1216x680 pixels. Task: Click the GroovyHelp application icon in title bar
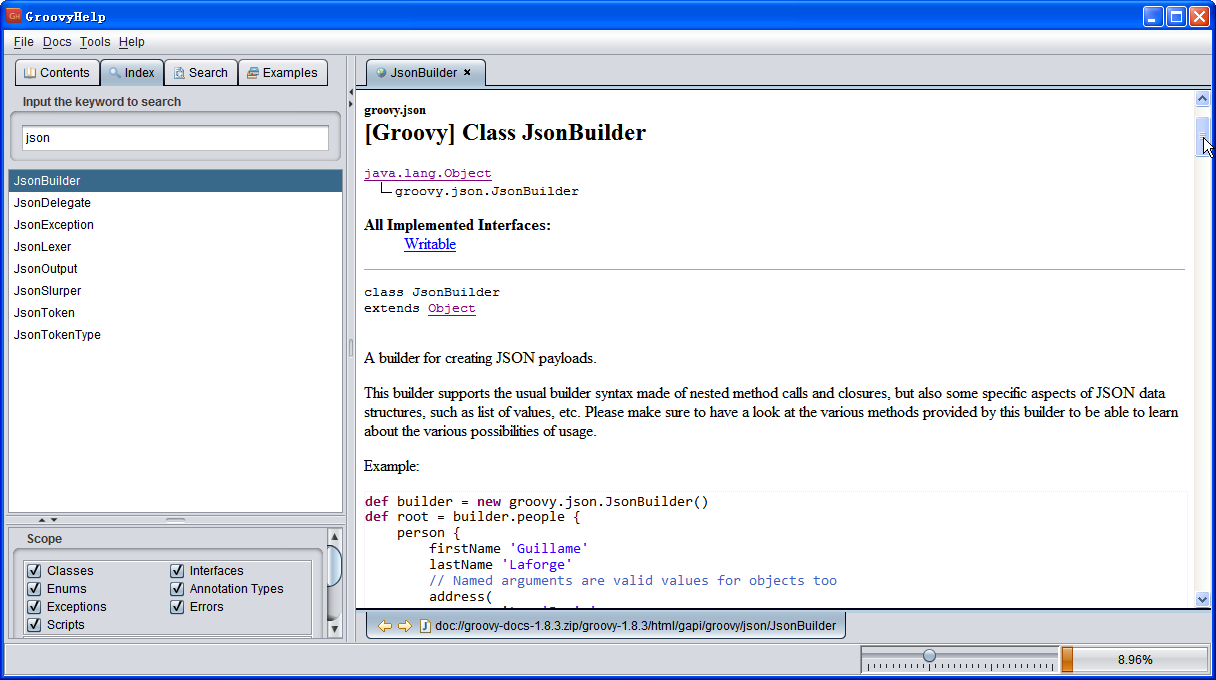click(14, 15)
